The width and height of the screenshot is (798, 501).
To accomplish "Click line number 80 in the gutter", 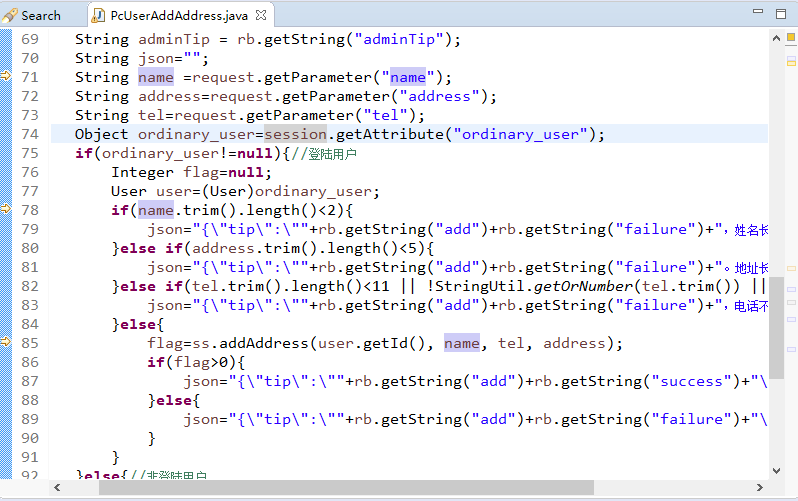I will click(30, 248).
